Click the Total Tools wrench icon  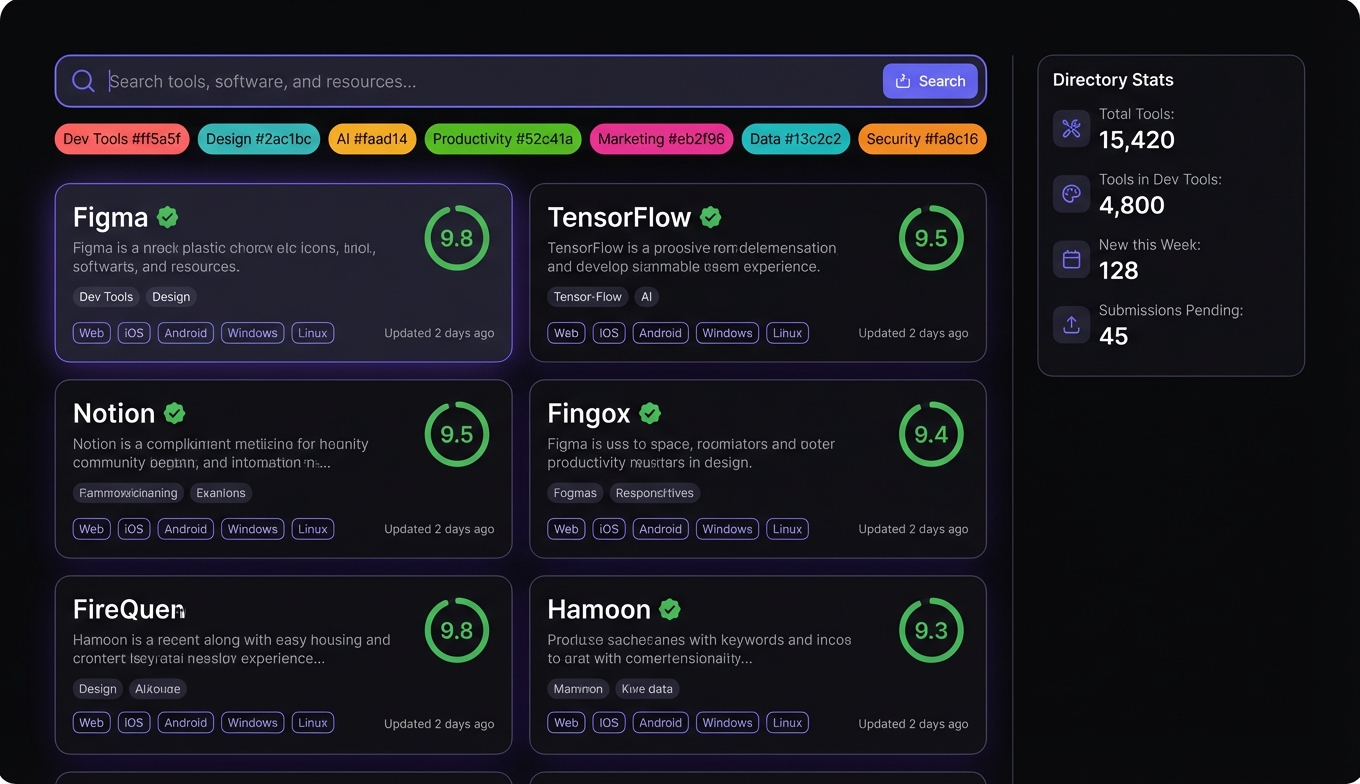coord(1071,128)
